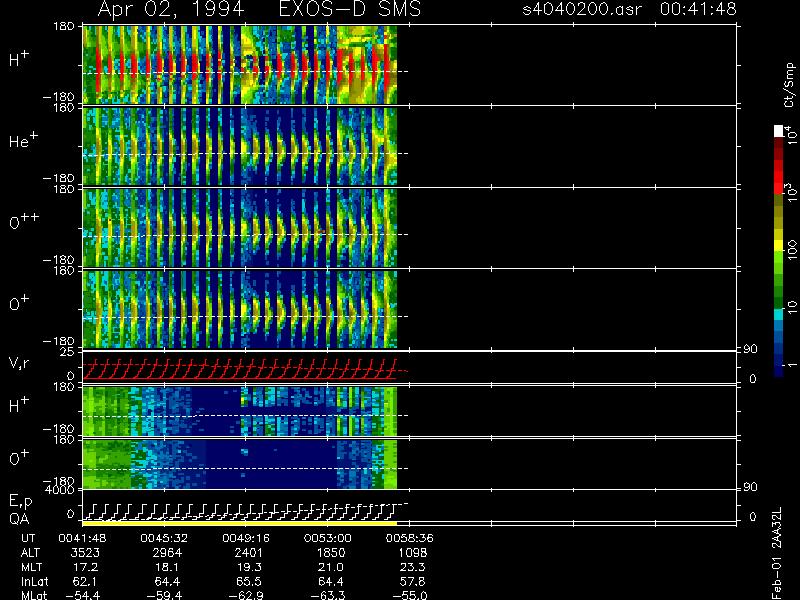Click the MLat value "-59.4"
The width and height of the screenshot is (800, 600).
click(x=164, y=595)
